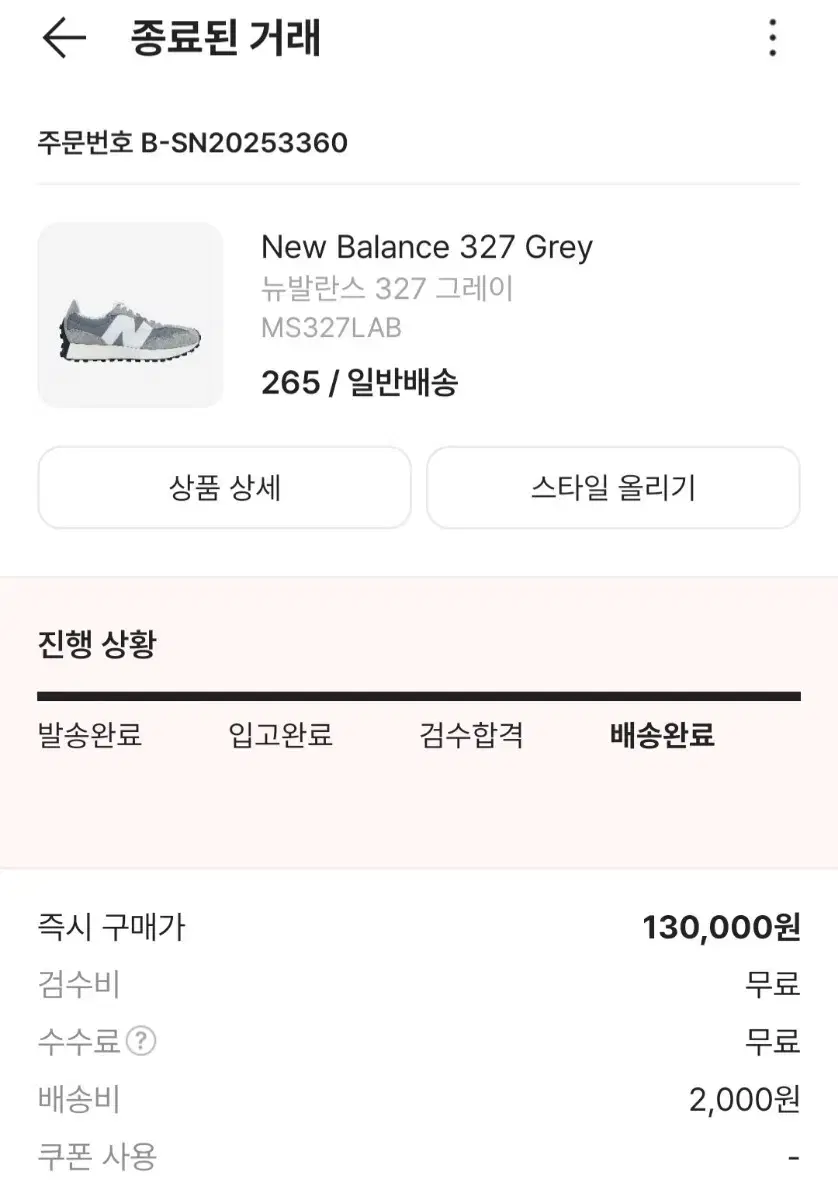Select the 입고완료 progress step
This screenshot has height=1200, width=838.
280,736
